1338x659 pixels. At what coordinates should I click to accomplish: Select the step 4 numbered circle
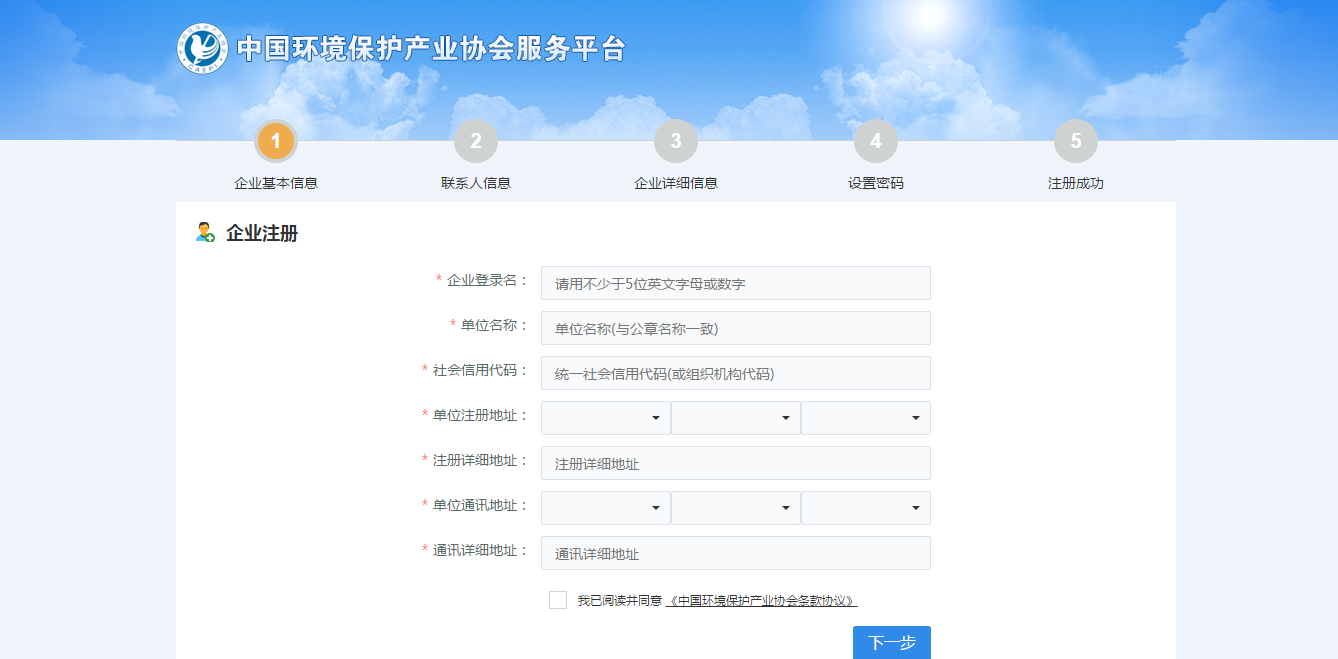click(x=876, y=141)
